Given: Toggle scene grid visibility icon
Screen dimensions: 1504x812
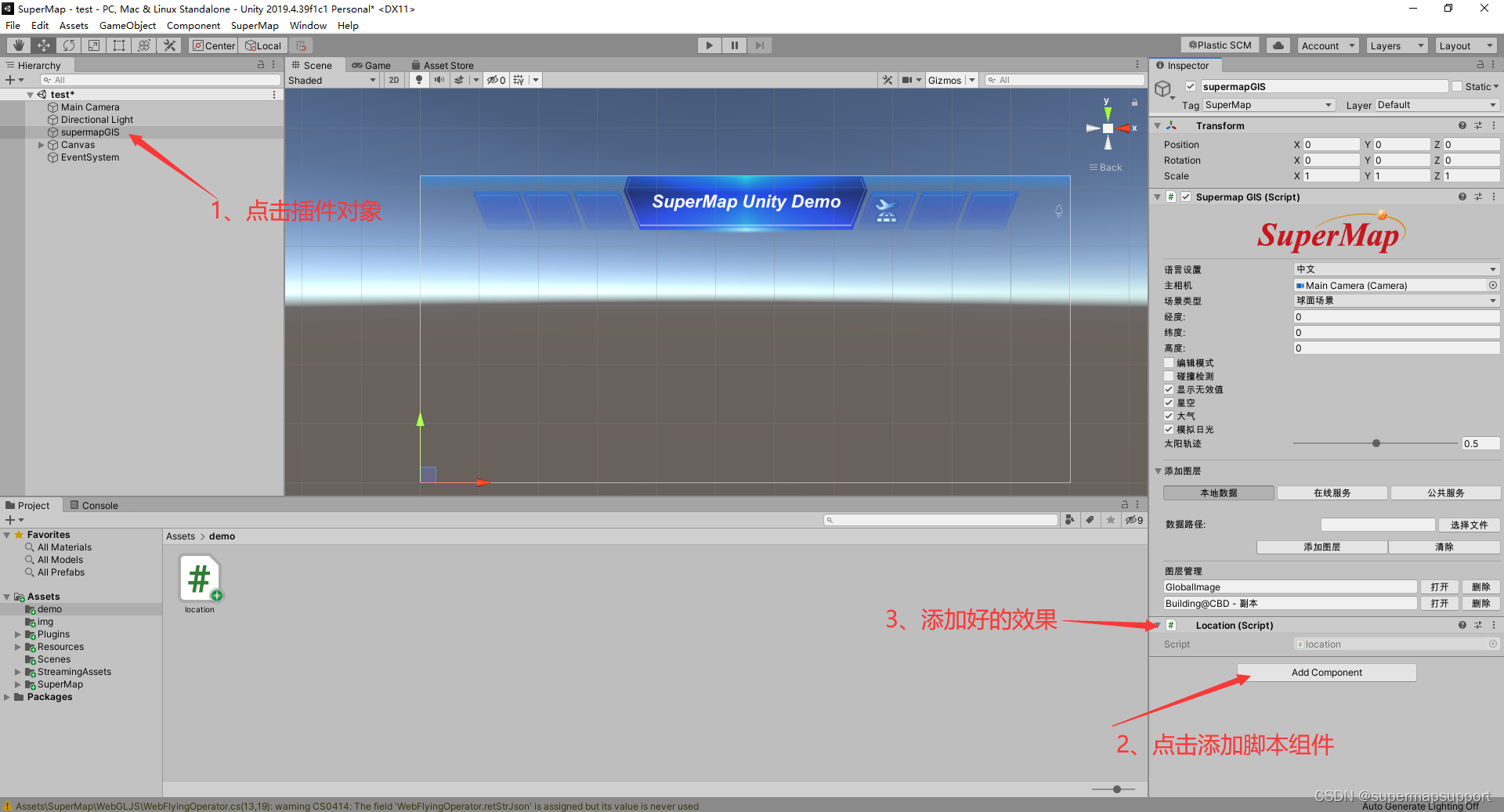Looking at the screenshot, I should [x=519, y=80].
